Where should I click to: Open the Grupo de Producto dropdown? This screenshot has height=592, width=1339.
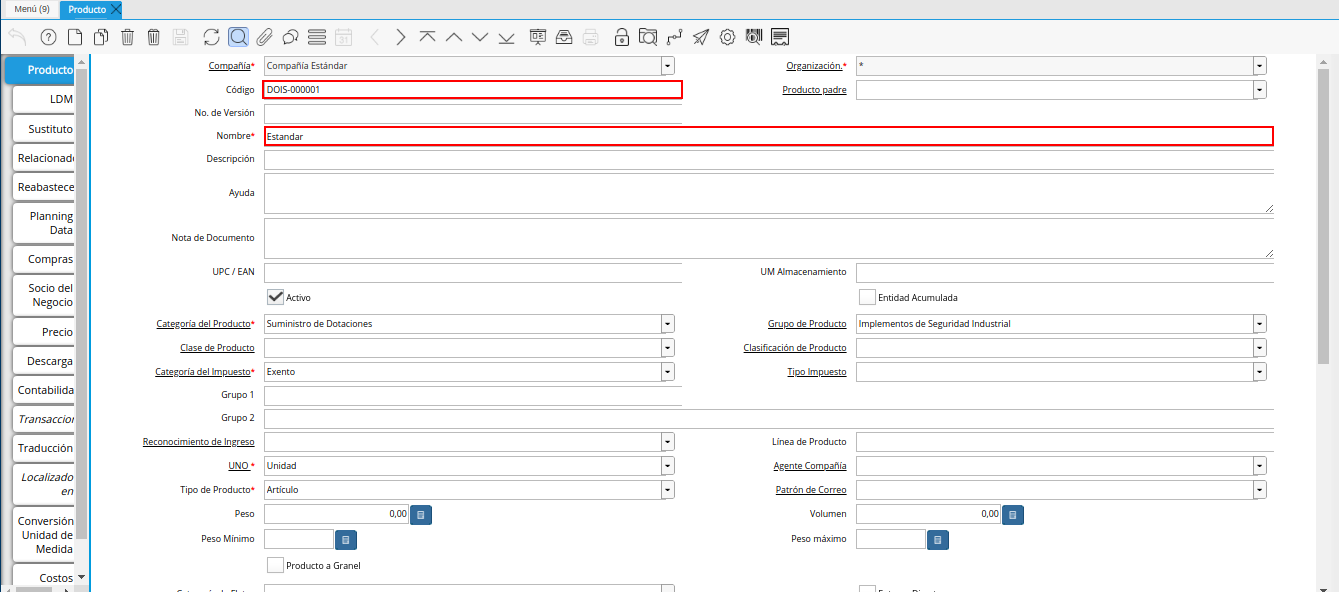coord(1259,324)
